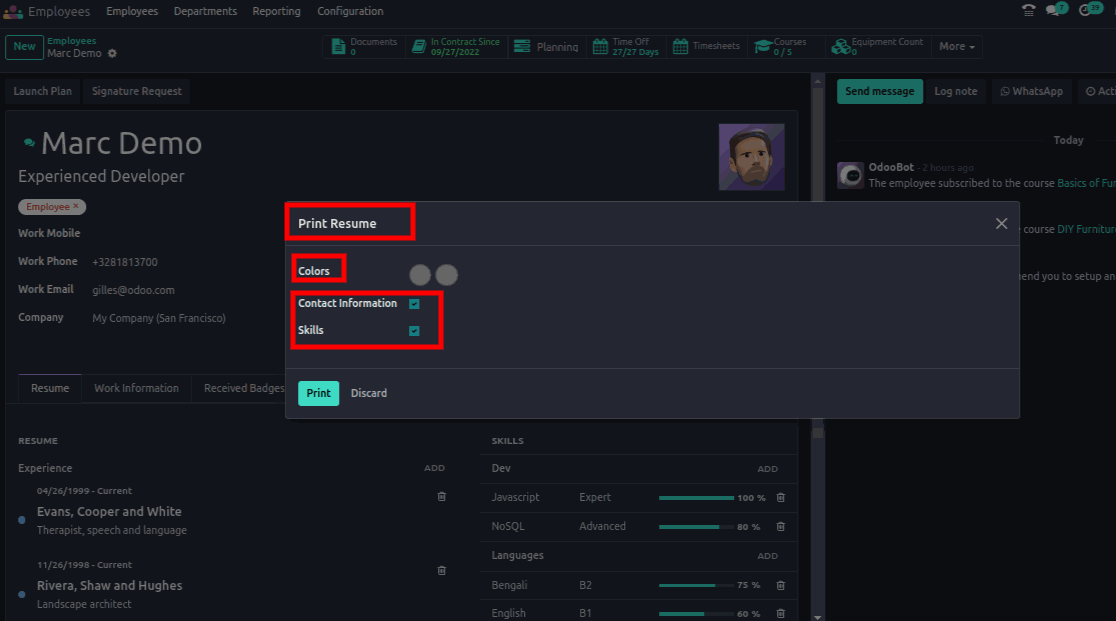1116x621 pixels.
Task: Expand the More dropdown button
Action: click(x=957, y=47)
